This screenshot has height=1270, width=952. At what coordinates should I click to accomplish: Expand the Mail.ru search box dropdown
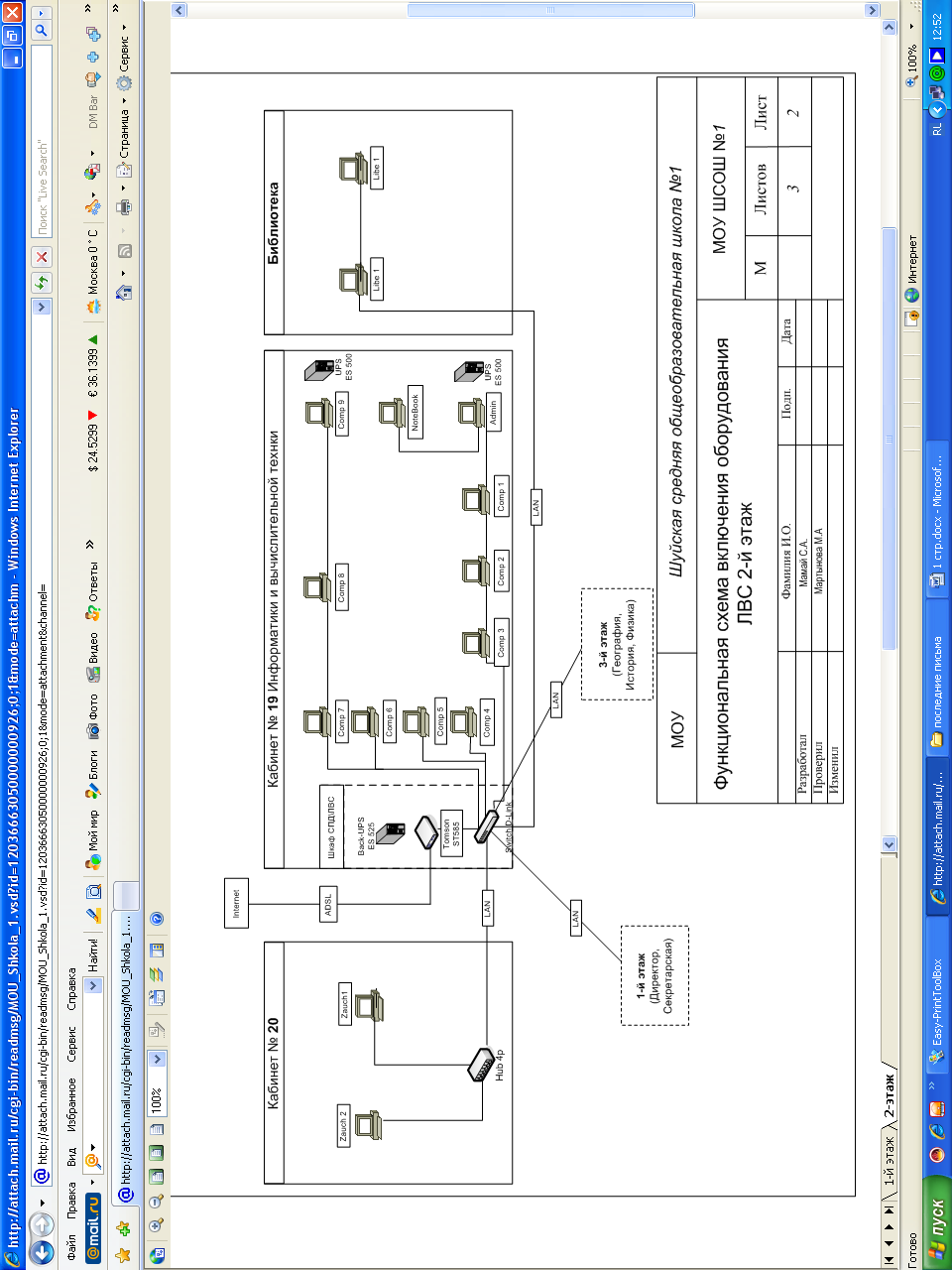pos(94,985)
